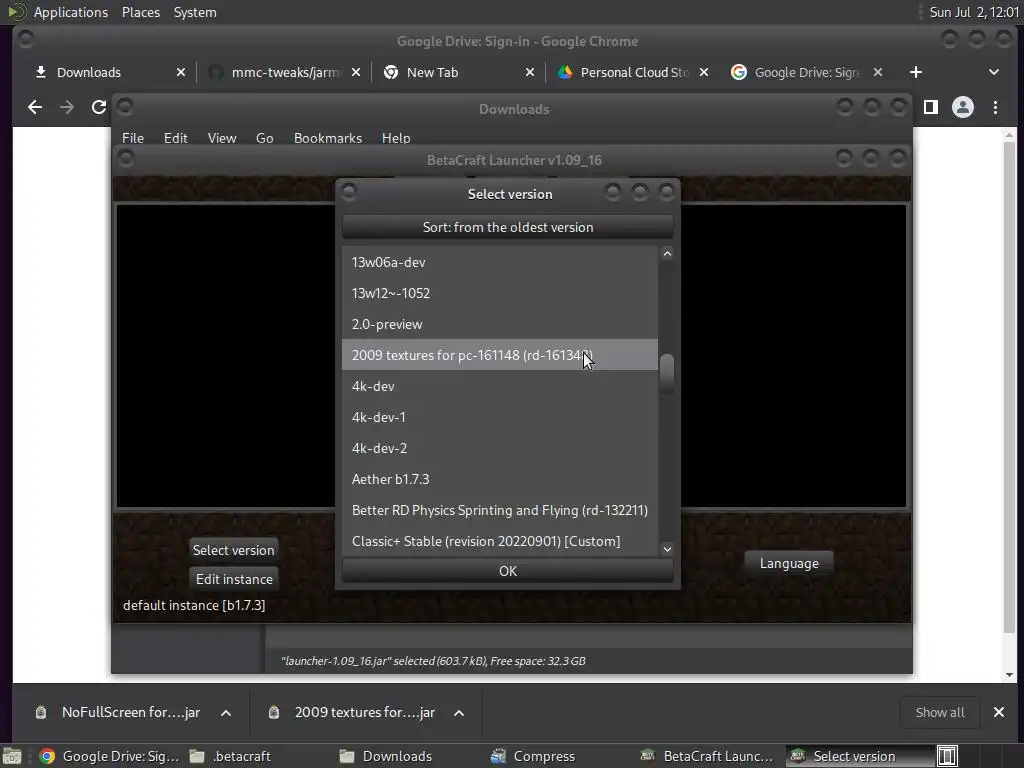The image size is (1024, 768).
Task: Pick the 4k-dev-1 version
Action: click(x=500, y=417)
